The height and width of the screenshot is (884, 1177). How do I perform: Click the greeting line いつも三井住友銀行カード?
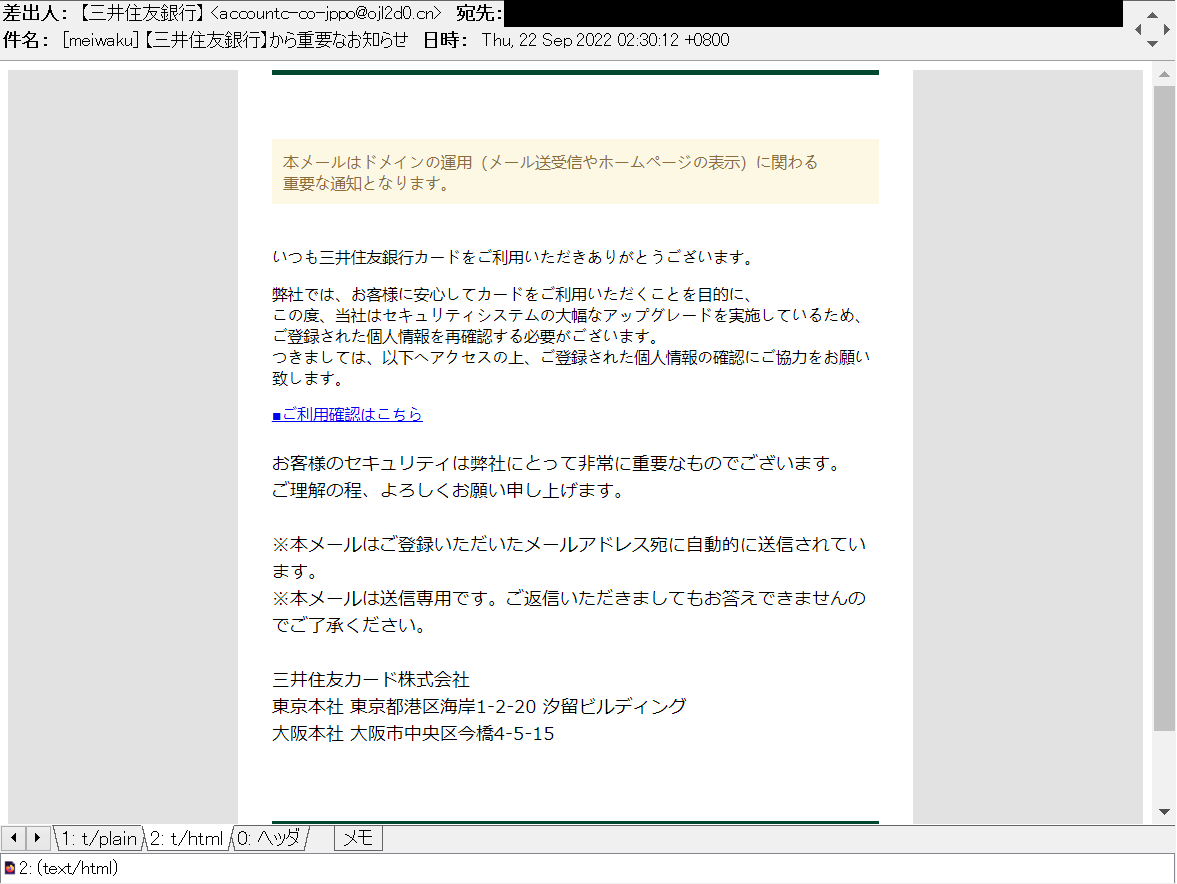[x=513, y=257]
